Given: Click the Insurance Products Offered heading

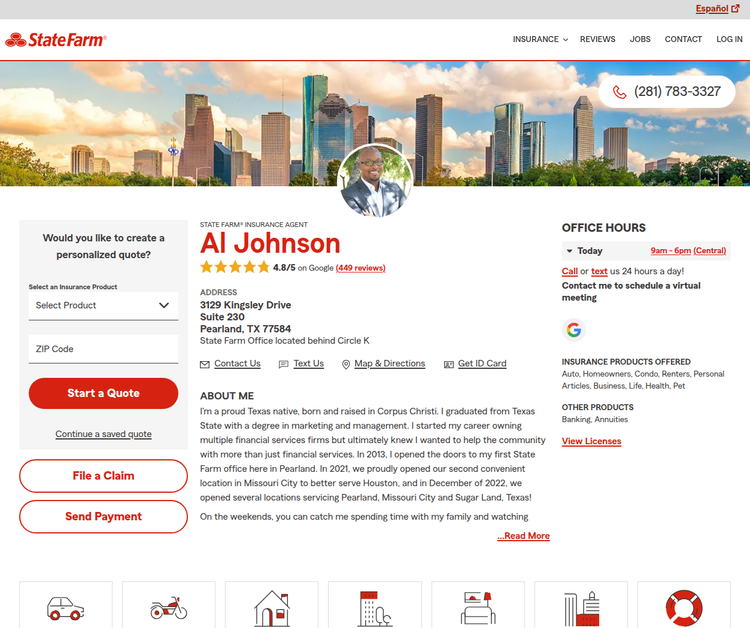Looking at the screenshot, I should (x=626, y=362).
